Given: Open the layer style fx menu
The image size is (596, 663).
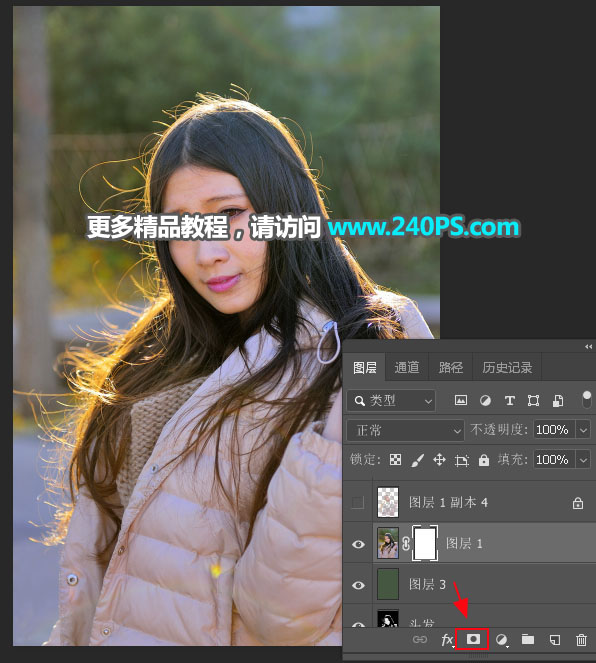Looking at the screenshot, I should 447,640.
